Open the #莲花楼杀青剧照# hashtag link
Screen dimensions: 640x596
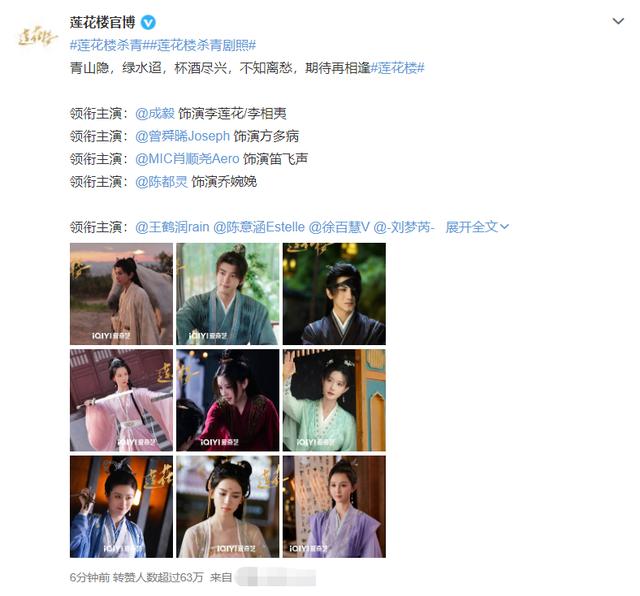[x=199, y=45]
